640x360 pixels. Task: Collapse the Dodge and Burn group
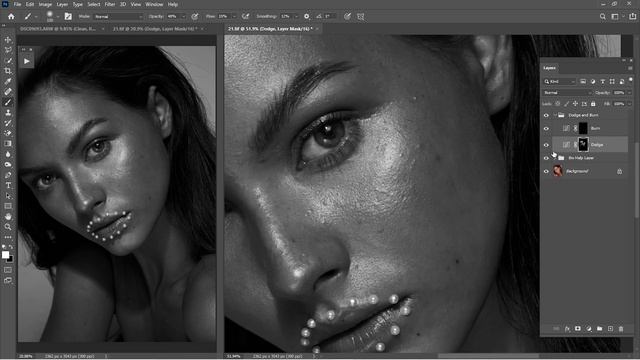555,116
